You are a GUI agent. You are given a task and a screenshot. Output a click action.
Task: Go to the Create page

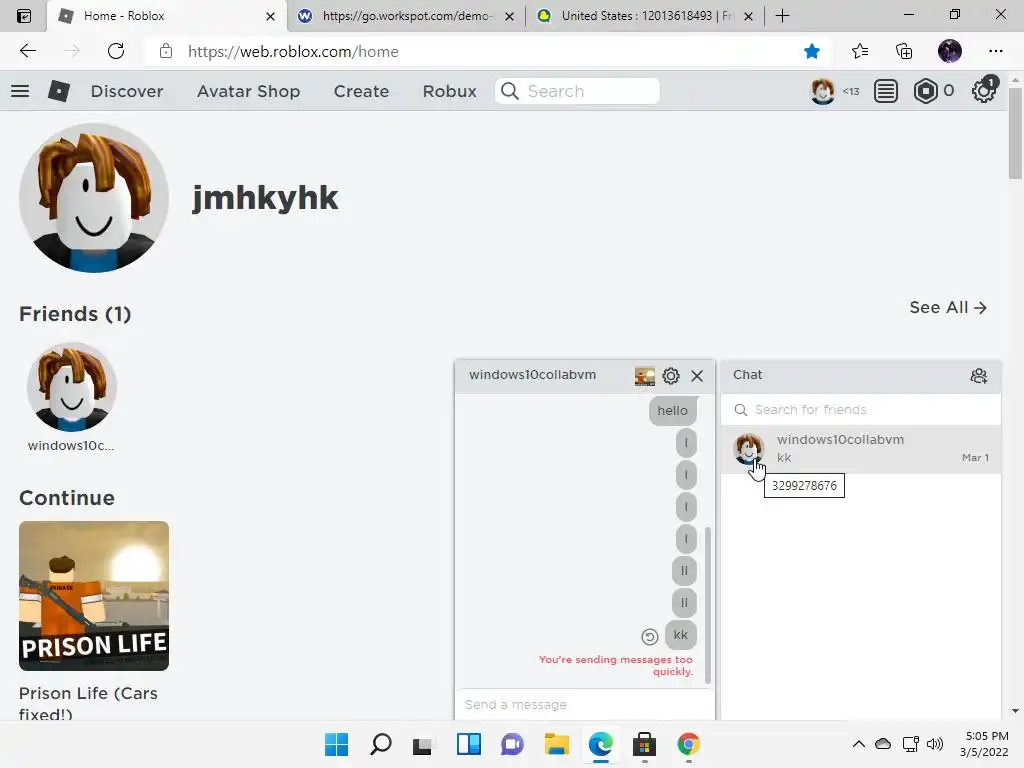tap(361, 91)
